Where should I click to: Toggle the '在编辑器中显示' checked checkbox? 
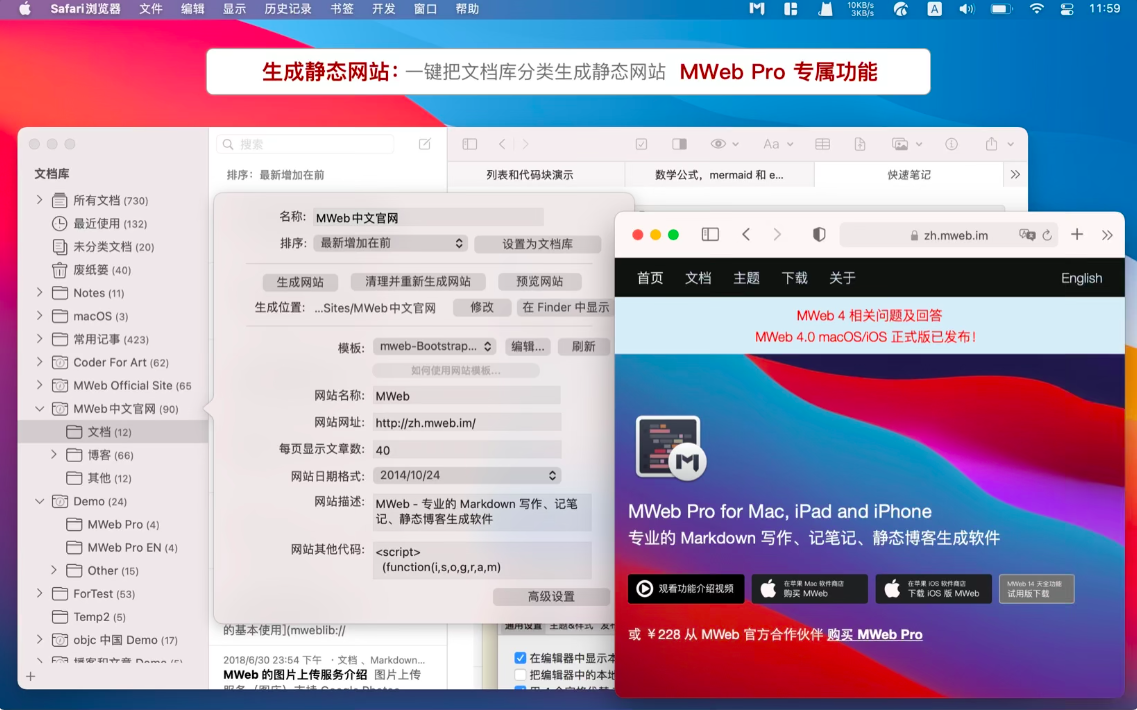pyautogui.click(x=520, y=658)
